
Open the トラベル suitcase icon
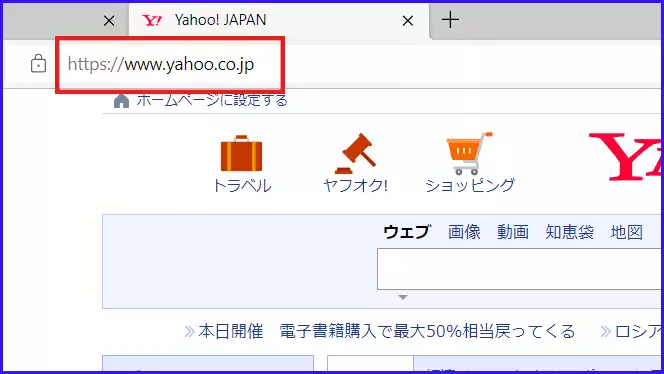point(241,153)
